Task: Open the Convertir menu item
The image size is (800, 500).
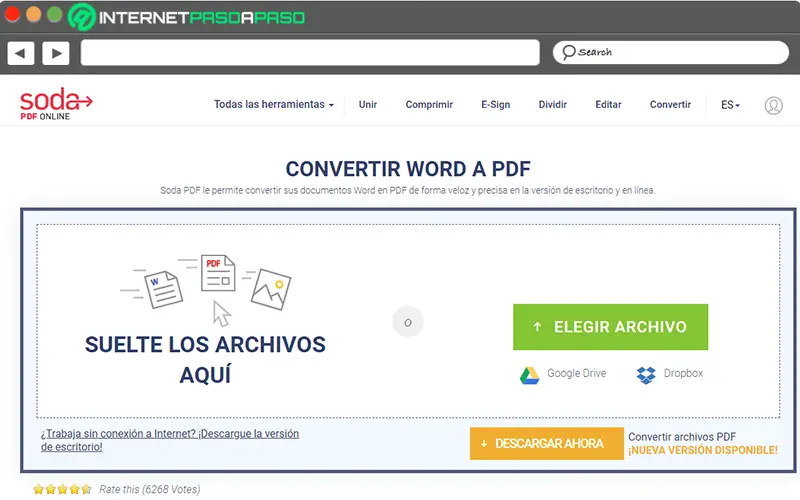Action: click(670, 105)
